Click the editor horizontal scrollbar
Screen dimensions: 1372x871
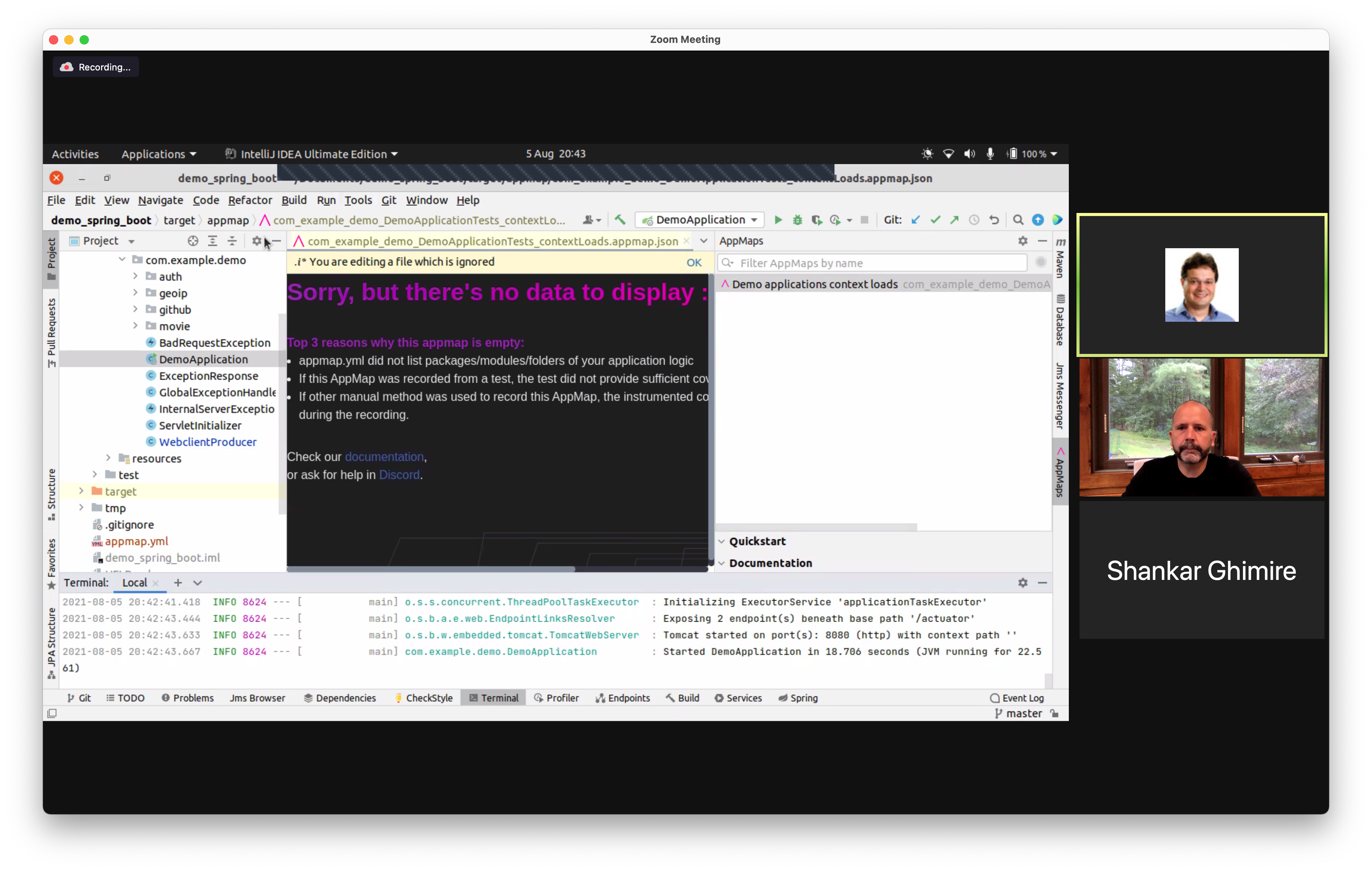point(431,569)
